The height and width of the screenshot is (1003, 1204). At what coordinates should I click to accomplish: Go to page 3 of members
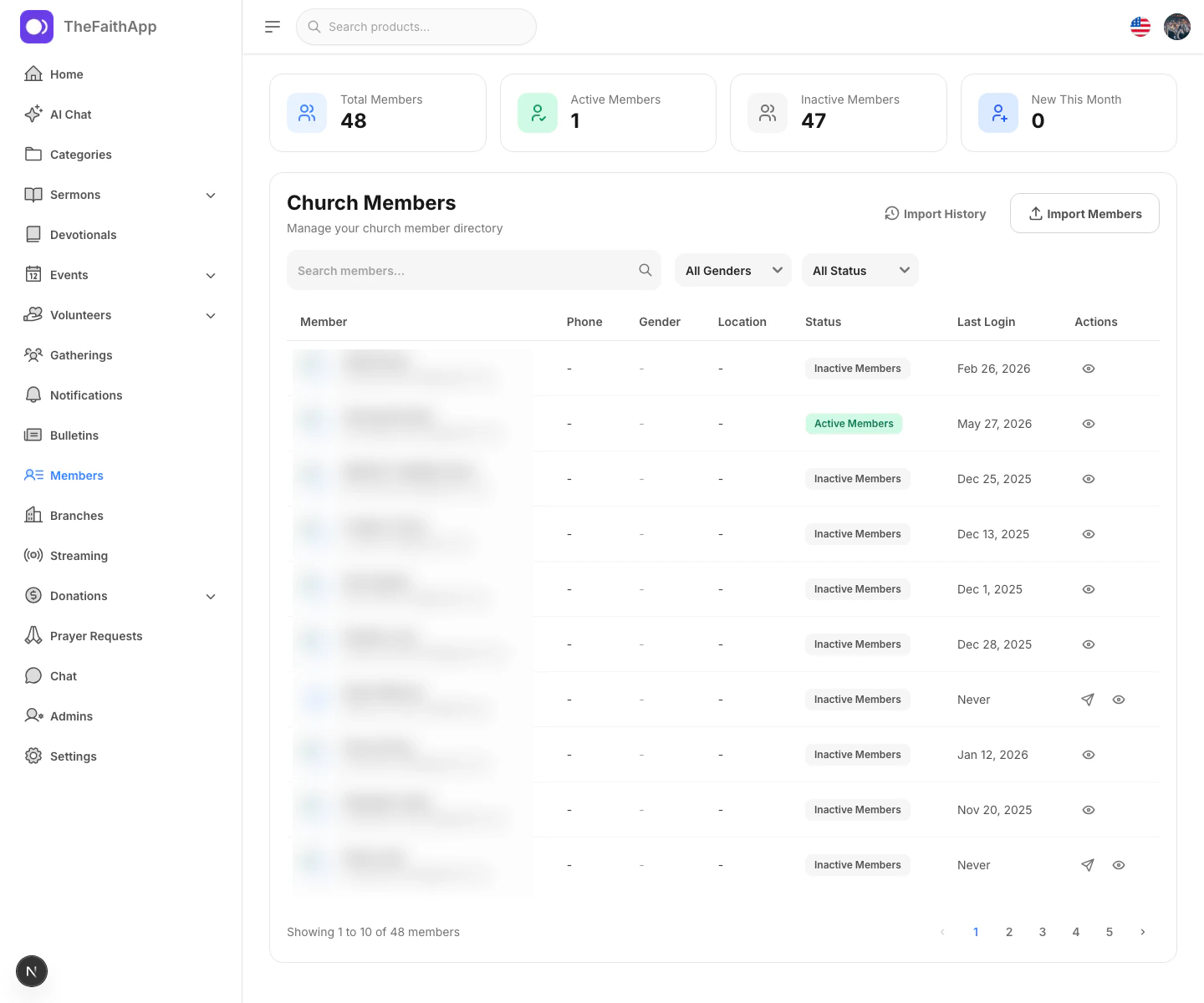point(1043,932)
